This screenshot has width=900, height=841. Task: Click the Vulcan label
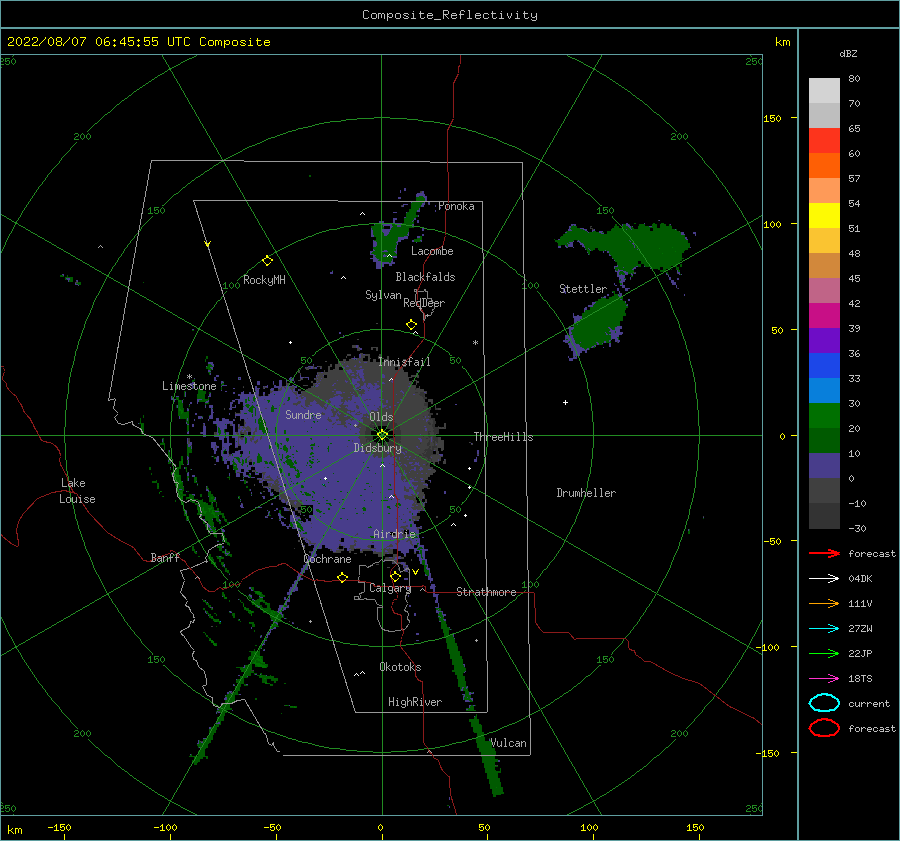coord(509,743)
